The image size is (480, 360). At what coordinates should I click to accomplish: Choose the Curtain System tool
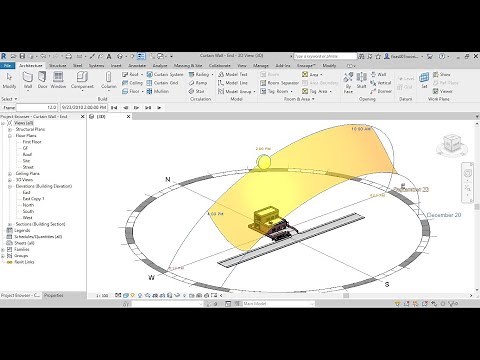[x=165, y=74]
